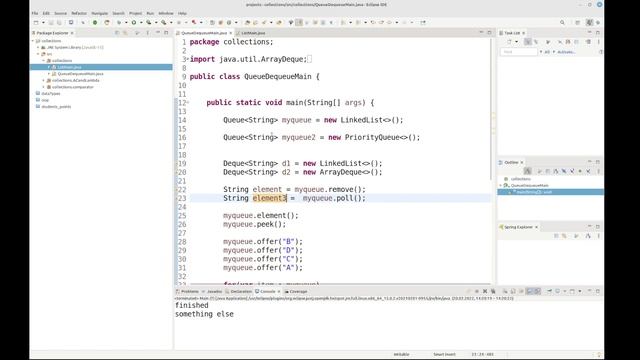Image resolution: width=640 pixels, height=360 pixels.
Task: Click Activate... link in Task List
Action: click(x=567, y=52)
